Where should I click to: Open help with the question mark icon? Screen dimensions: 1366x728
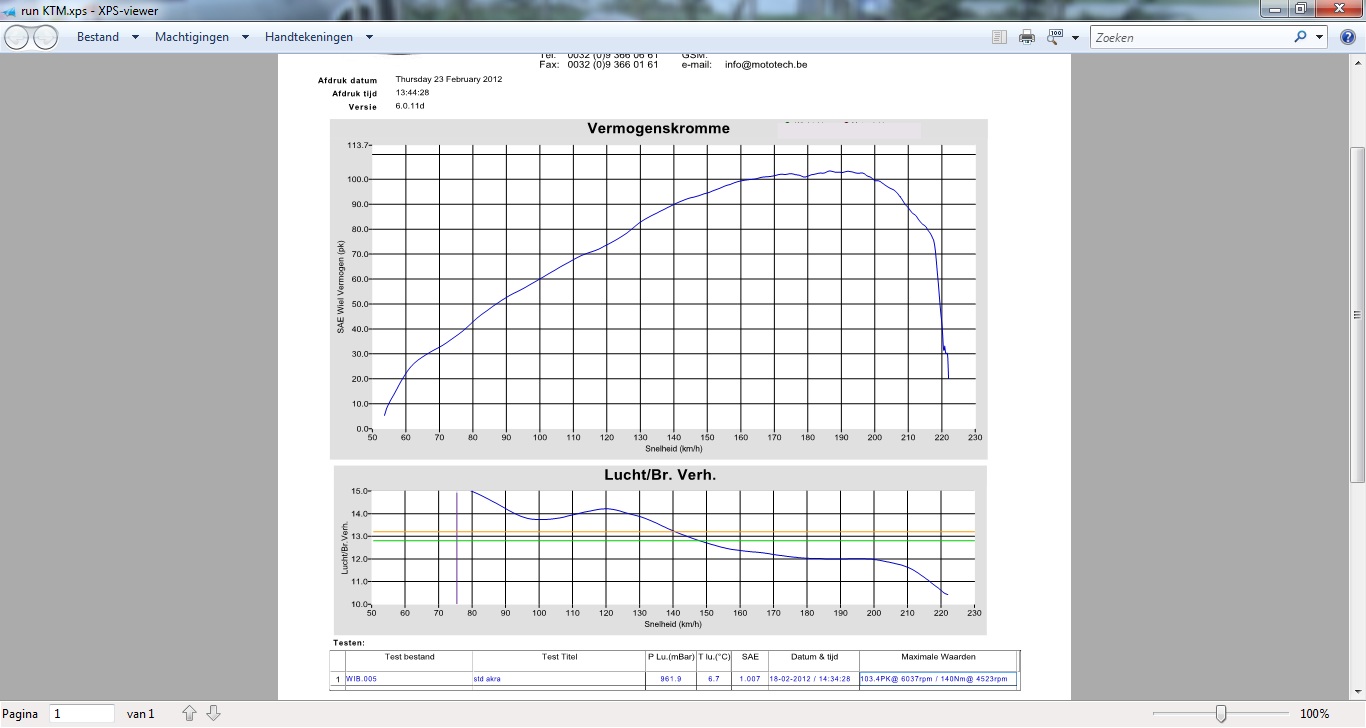(1347, 37)
